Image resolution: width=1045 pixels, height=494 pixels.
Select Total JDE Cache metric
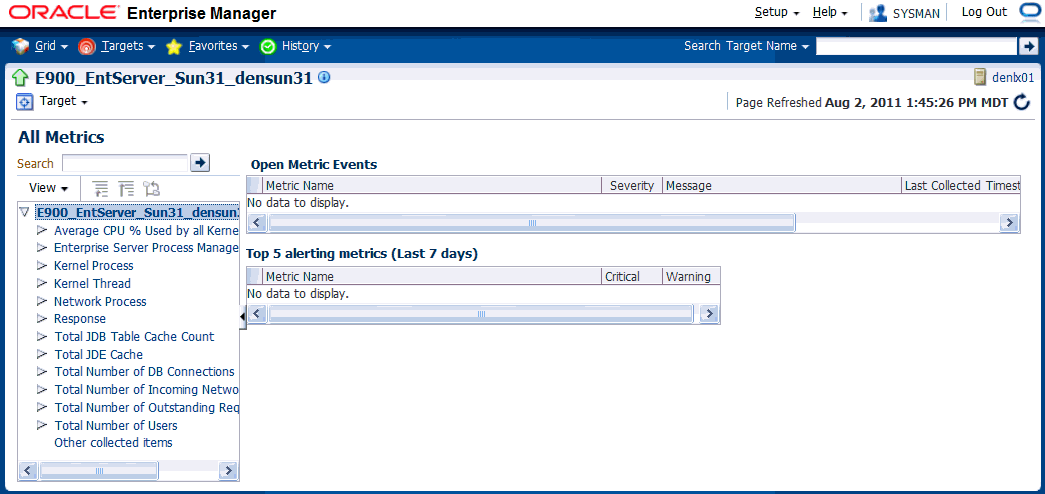(99, 354)
